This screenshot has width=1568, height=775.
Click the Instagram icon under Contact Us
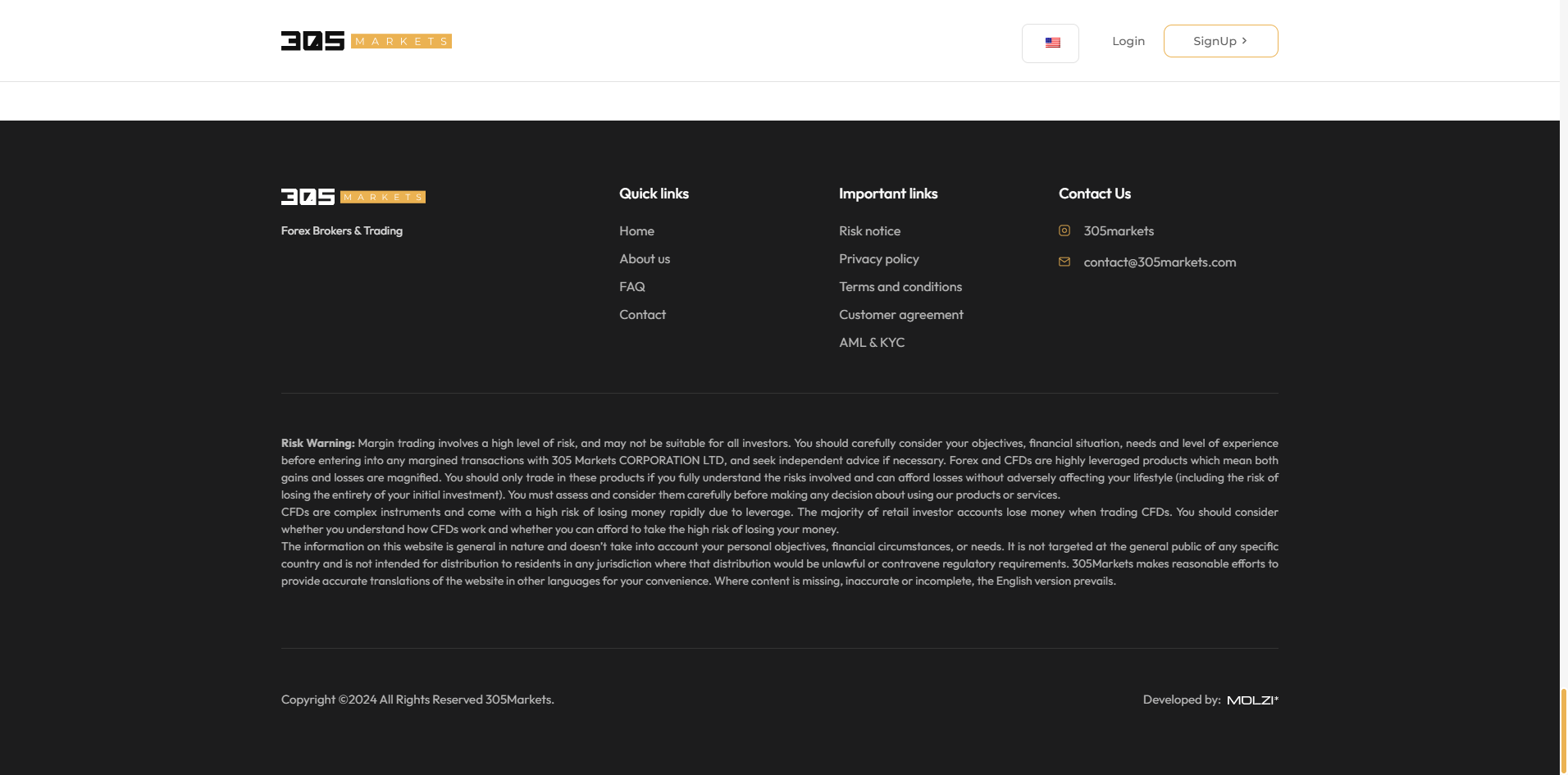point(1064,231)
